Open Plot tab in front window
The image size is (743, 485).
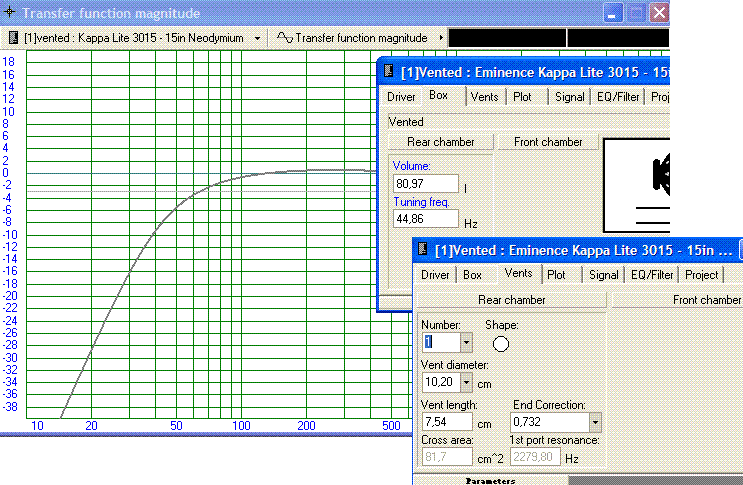click(556, 275)
